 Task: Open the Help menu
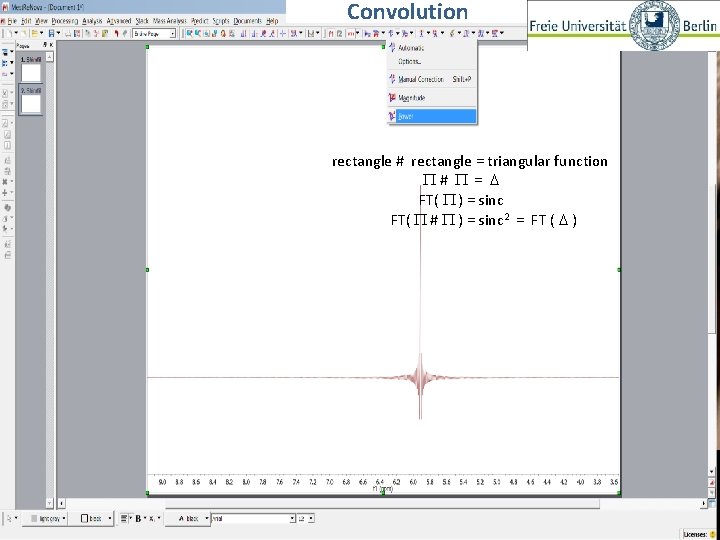point(272,21)
